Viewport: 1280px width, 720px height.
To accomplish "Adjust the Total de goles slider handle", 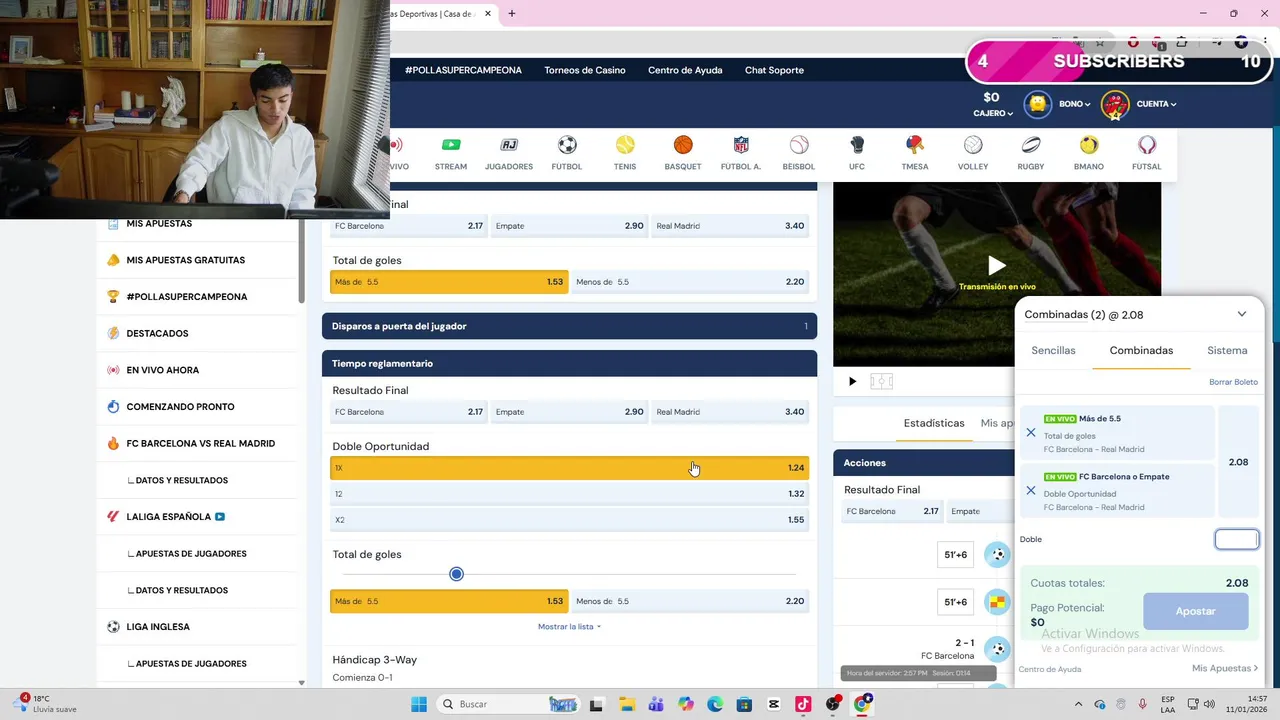I will (x=456, y=574).
